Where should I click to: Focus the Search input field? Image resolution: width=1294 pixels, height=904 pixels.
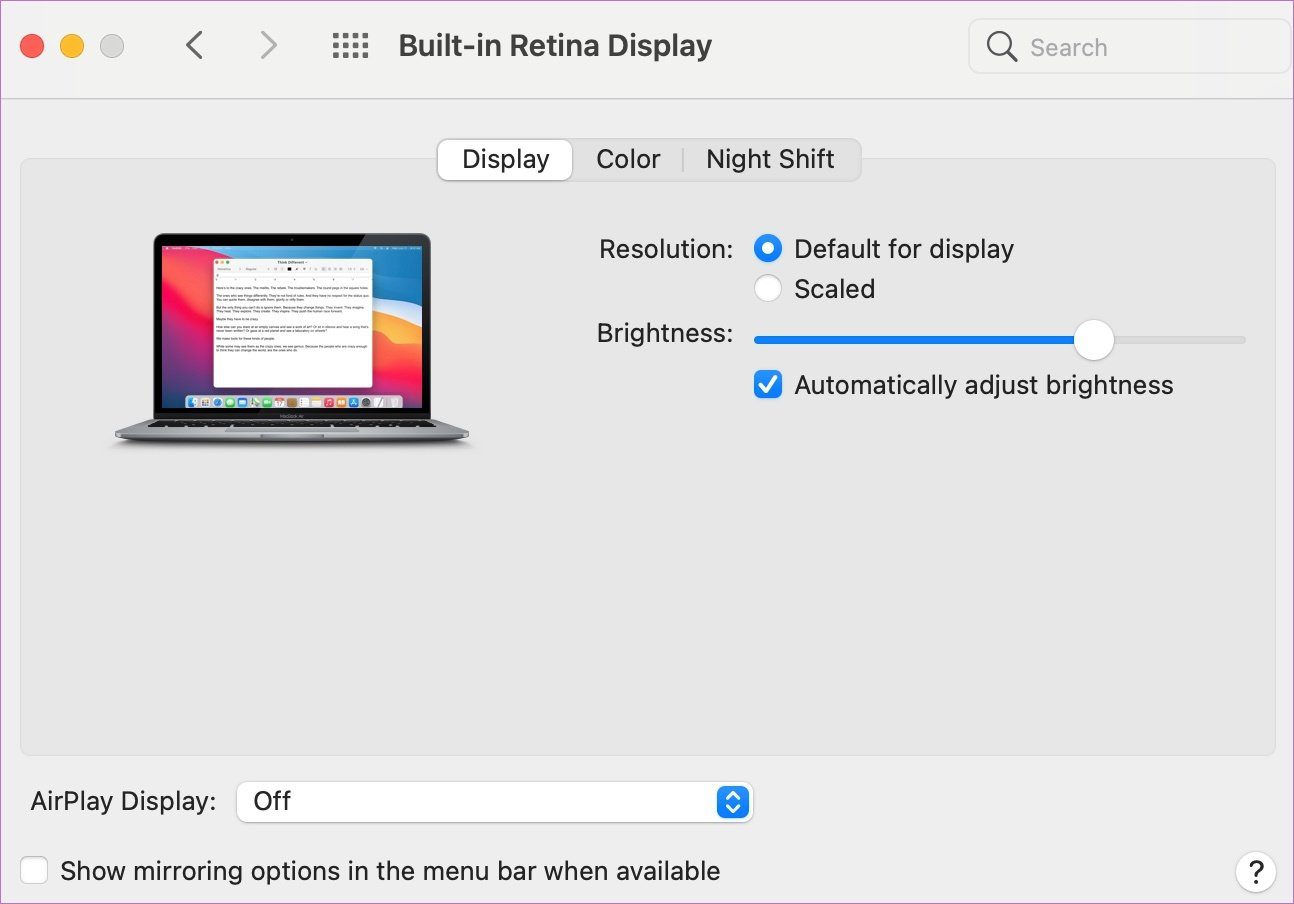[1130, 46]
